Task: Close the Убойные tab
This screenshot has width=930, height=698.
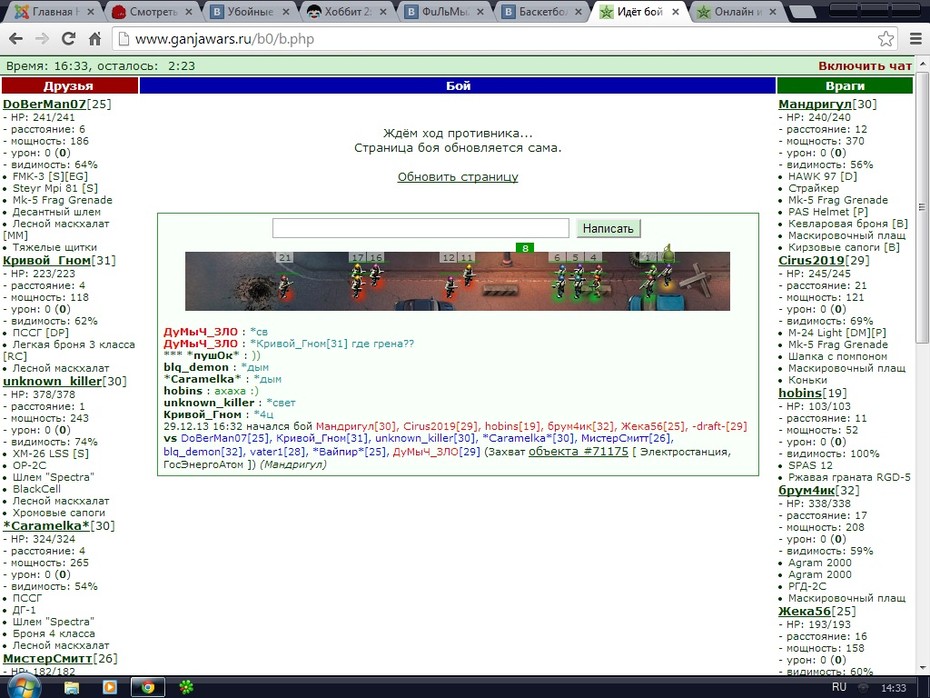Action: pyautogui.click(x=286, y=11)
